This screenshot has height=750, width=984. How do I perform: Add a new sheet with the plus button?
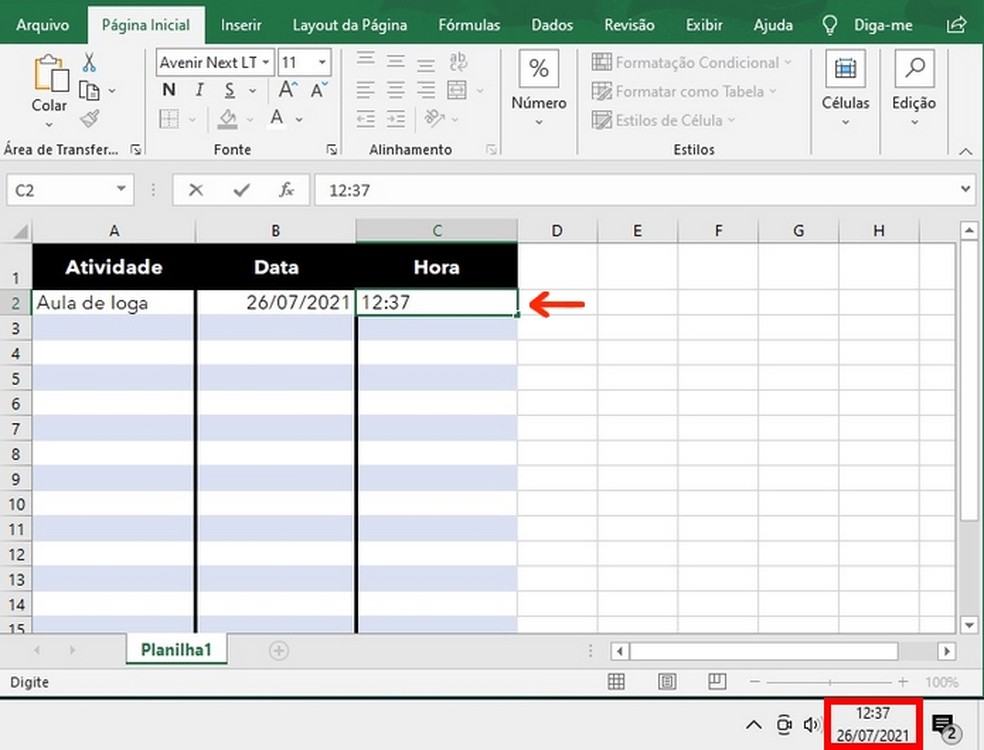click(x=276, y=649)
